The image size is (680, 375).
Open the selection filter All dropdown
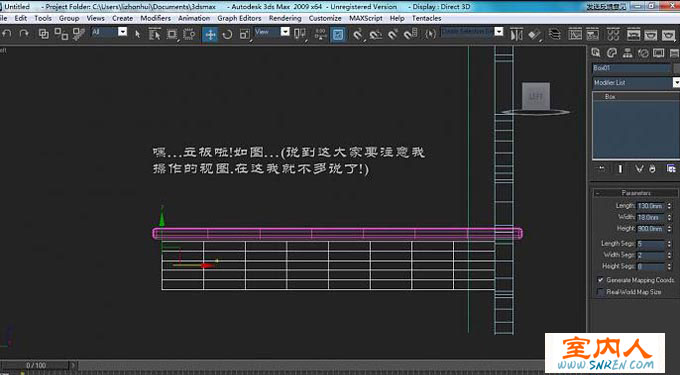click(x=109, y=32)
